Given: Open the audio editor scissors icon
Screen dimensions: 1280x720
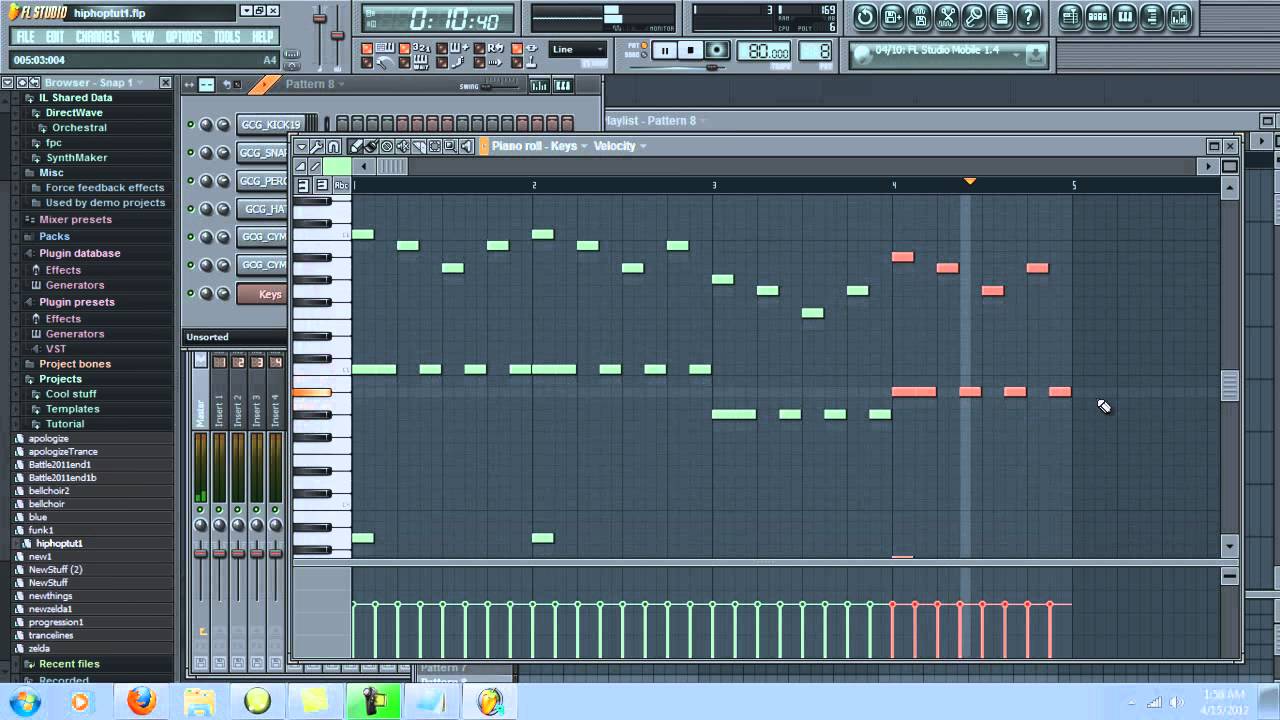Looking at the screenshot, I should click(946, 16).
